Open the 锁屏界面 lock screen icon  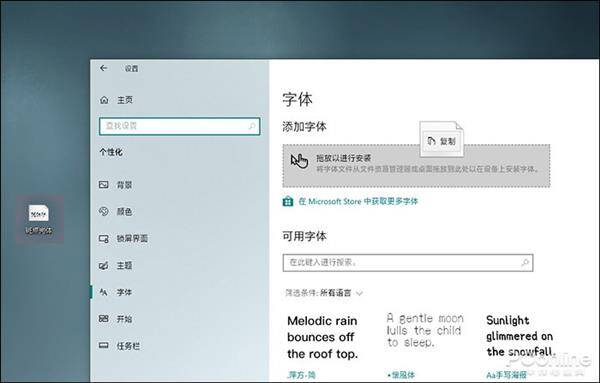click(104, 238)
